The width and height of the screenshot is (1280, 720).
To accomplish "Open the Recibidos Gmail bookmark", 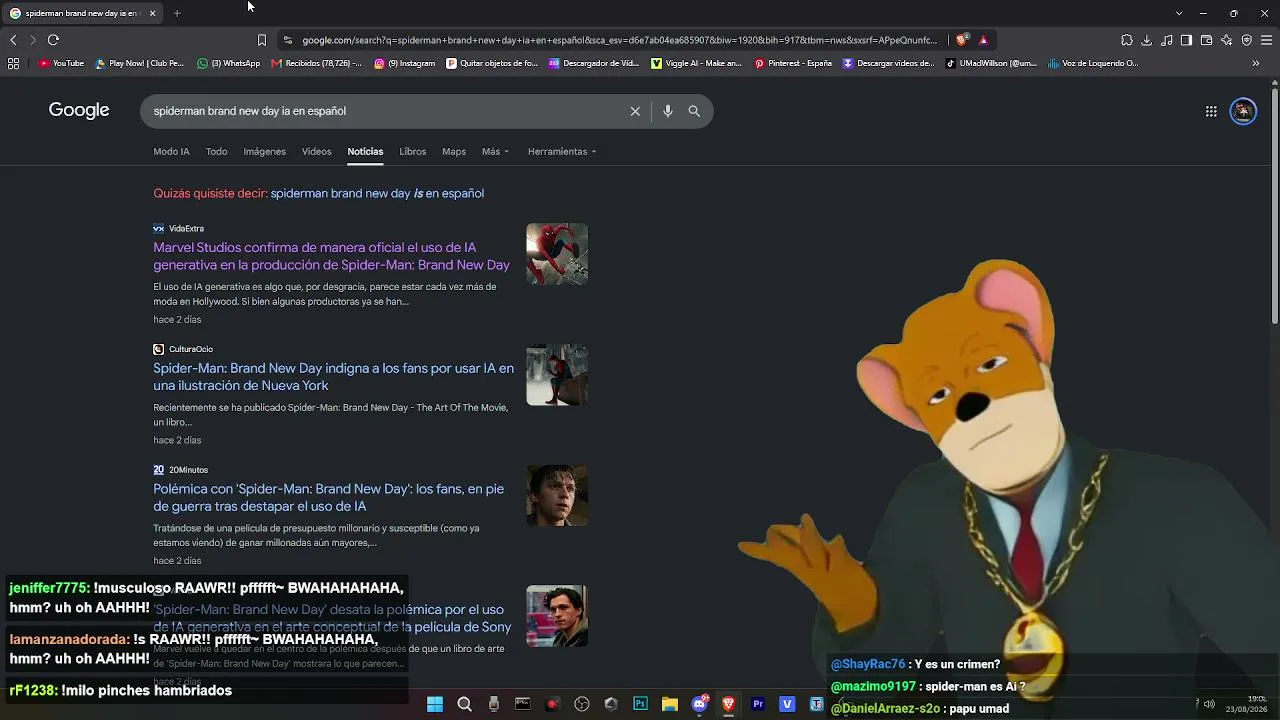I will point(317,63).
